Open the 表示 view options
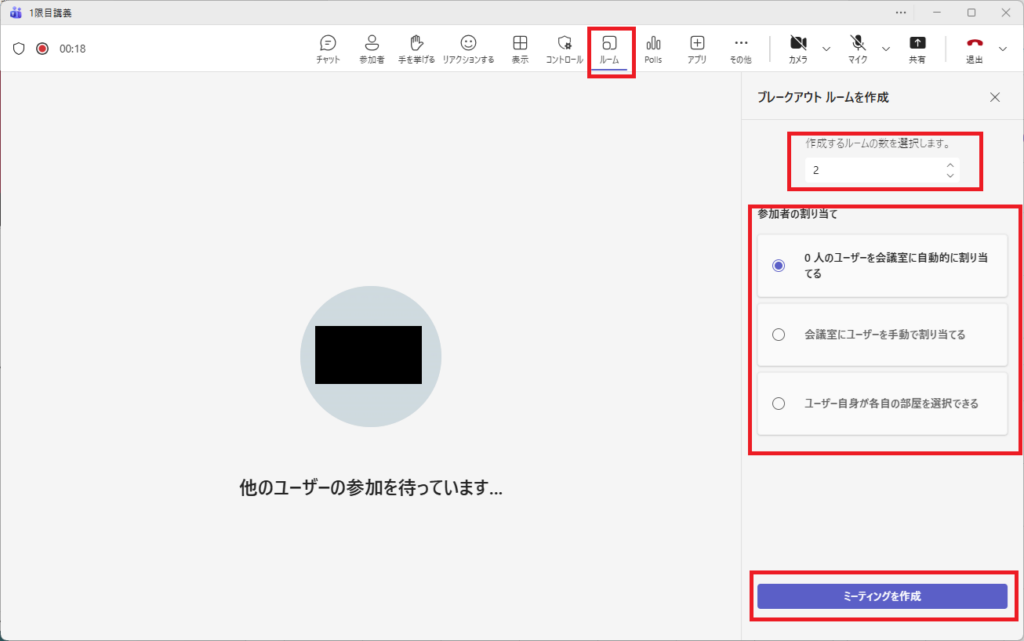The image size is (1024, 641). 520,48
